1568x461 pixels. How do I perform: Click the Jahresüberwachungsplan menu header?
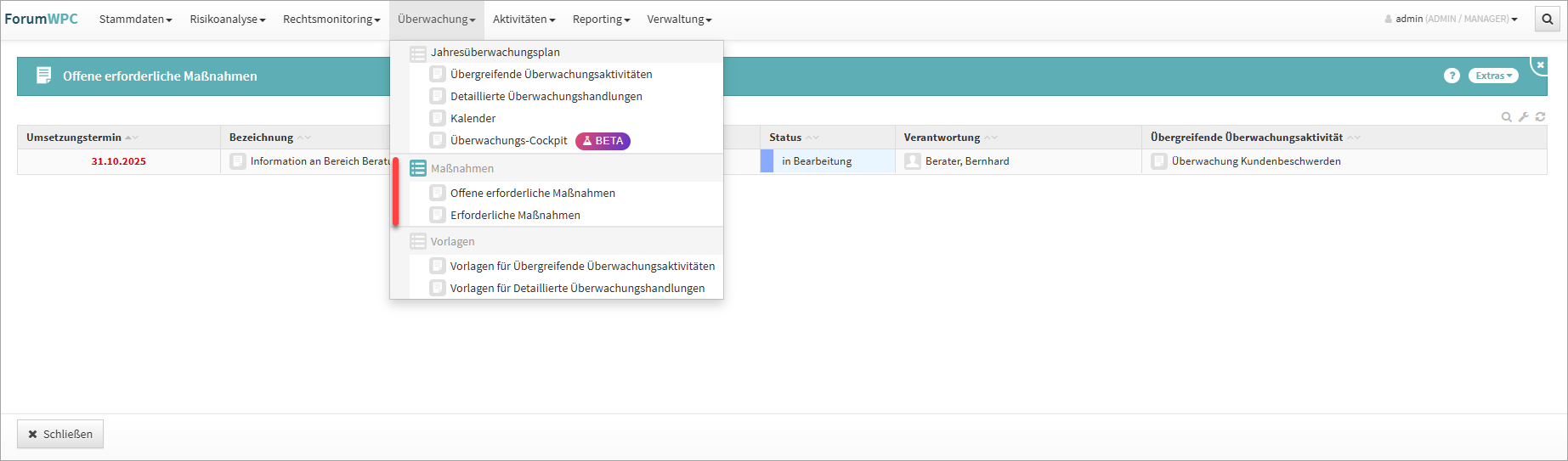click(495, 52)
